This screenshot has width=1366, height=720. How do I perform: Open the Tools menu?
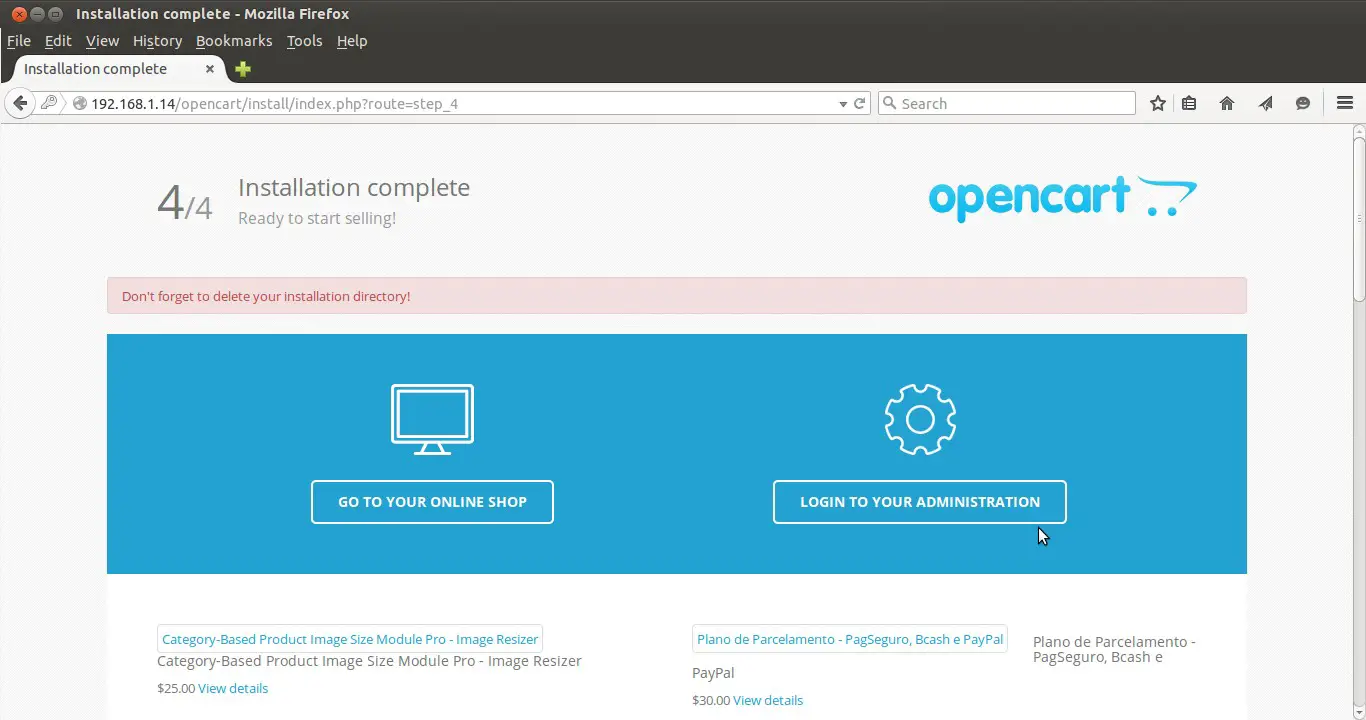[304, 41]
